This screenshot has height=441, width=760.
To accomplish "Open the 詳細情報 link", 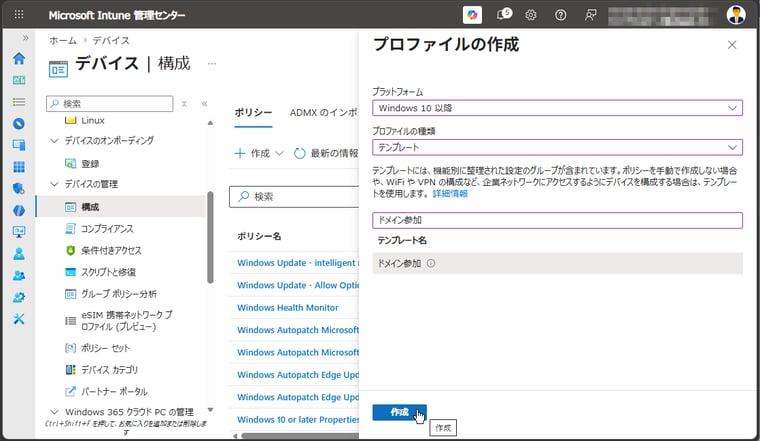I will click(x=450, y=193).
